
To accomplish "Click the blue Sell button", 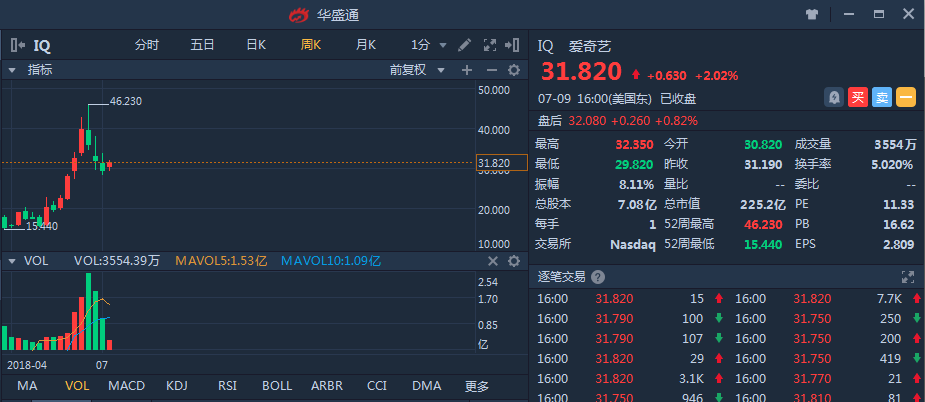I will coord(882,97).
